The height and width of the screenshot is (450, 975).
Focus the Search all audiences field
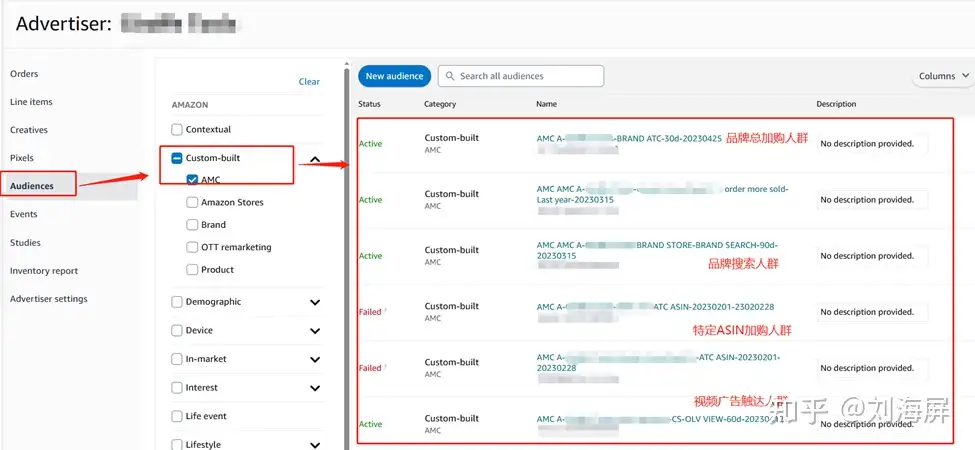(x=521, y=76)
